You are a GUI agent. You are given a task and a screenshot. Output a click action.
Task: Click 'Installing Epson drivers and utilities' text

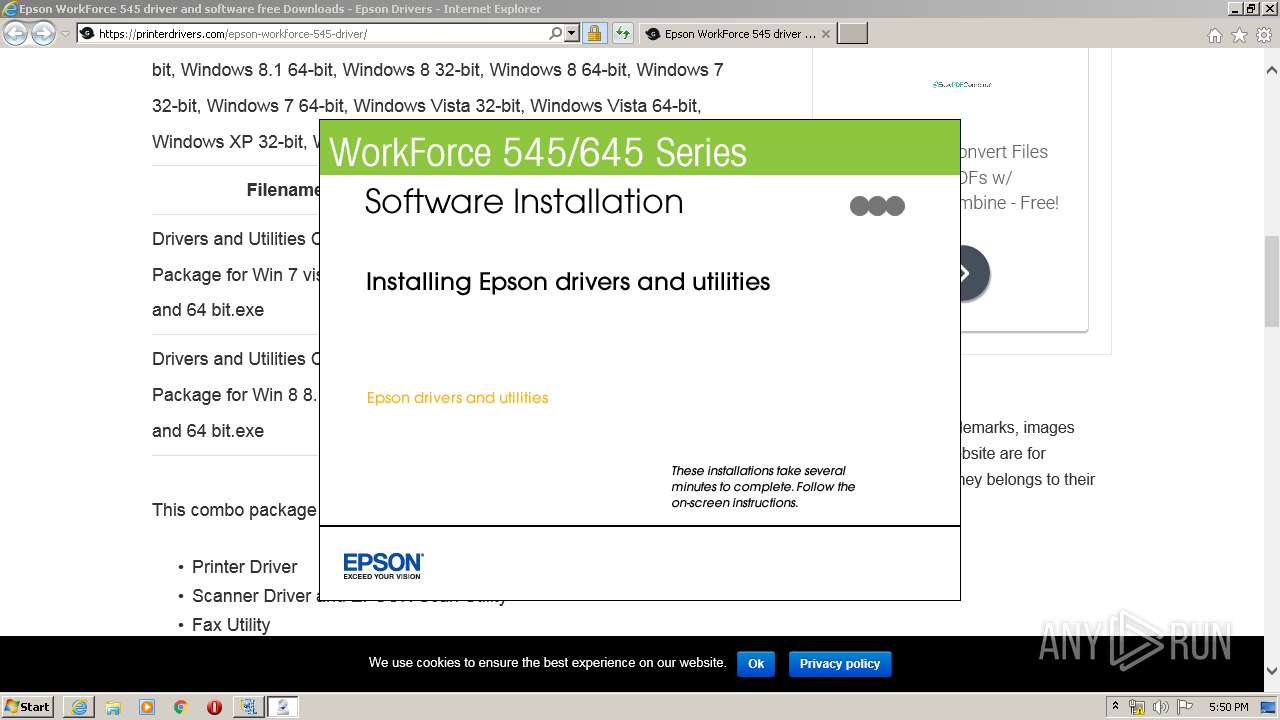tap(568, 282)
